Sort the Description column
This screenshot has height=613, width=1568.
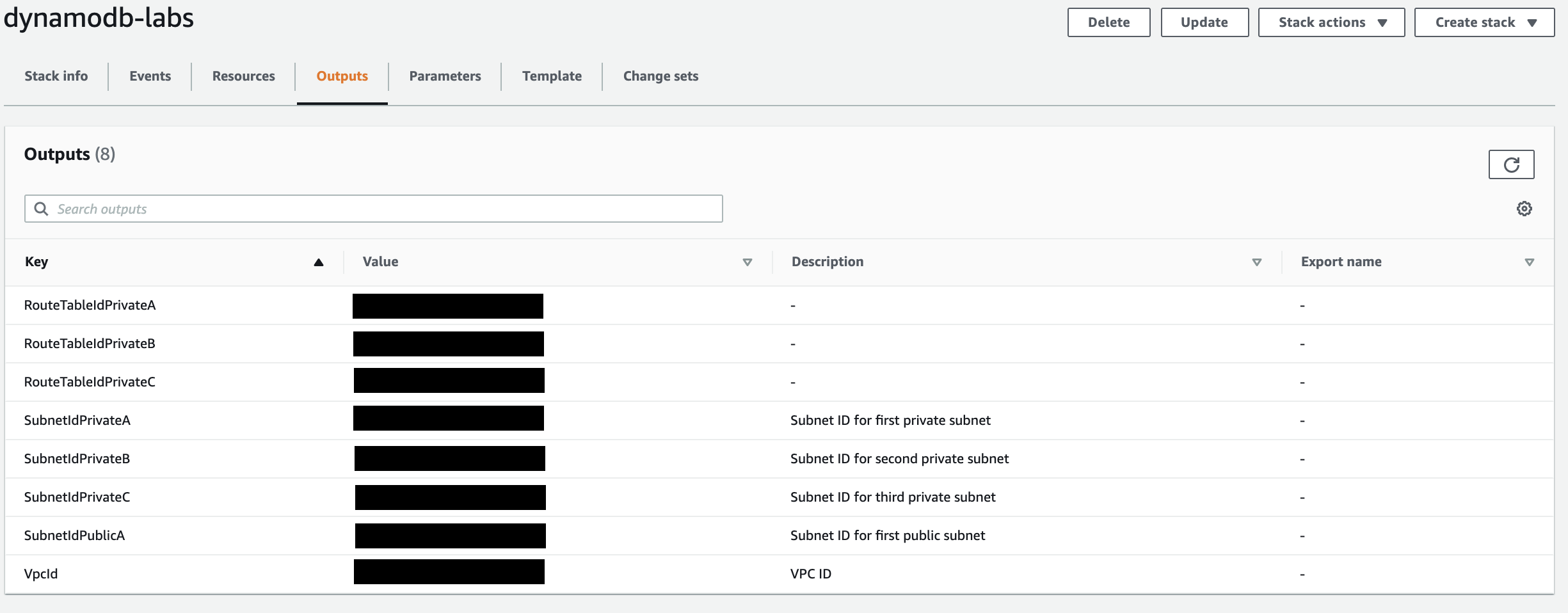pos(1256,262)
